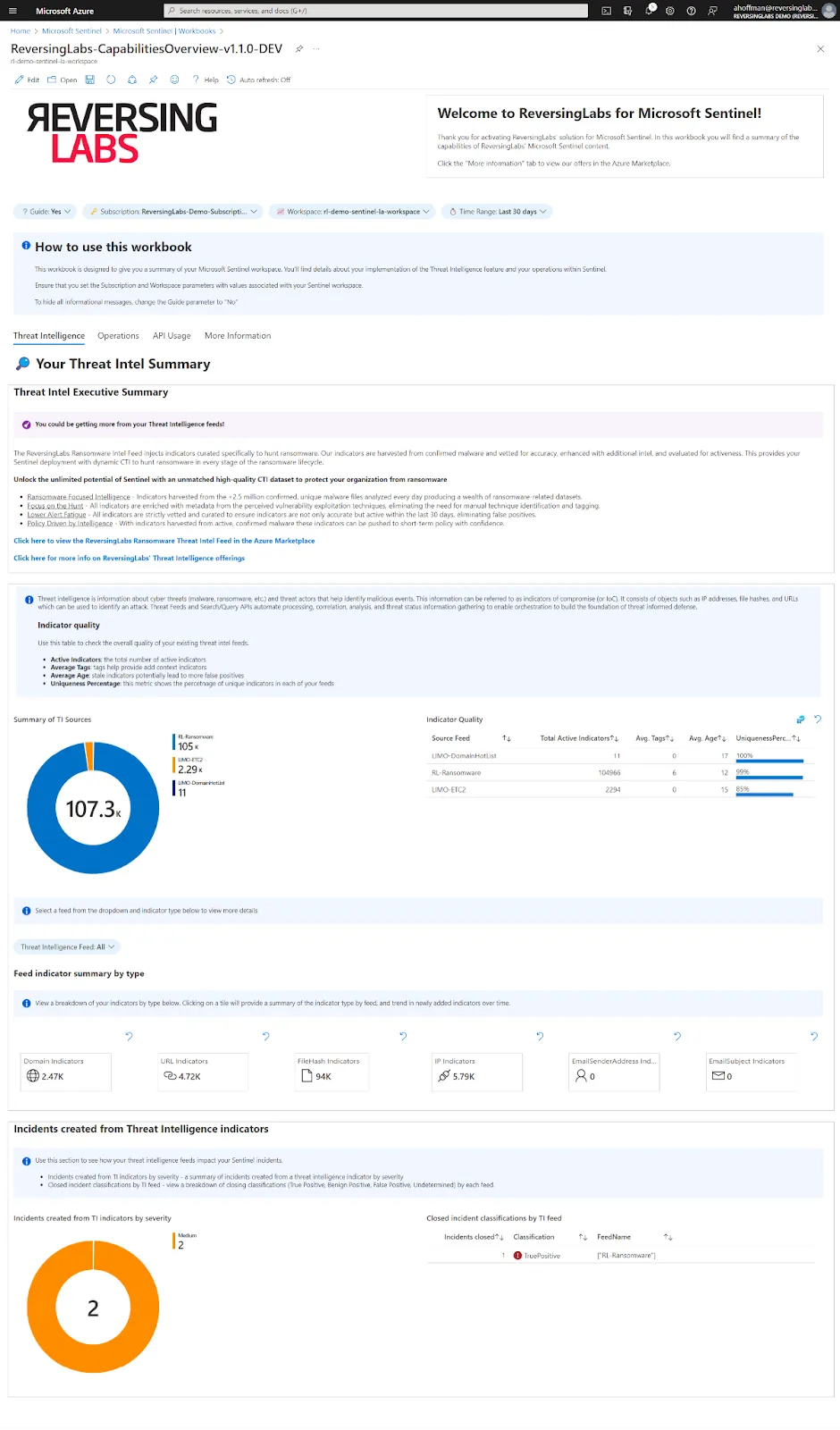Click the Azure search resources field
The image size is (840, 1430).
[x=375, y=11]
